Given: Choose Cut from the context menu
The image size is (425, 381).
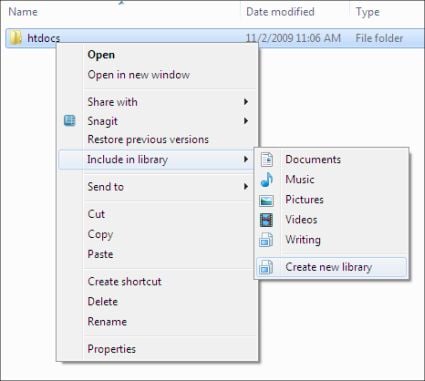Looking at the screenshot, I should tap(96, 214).
